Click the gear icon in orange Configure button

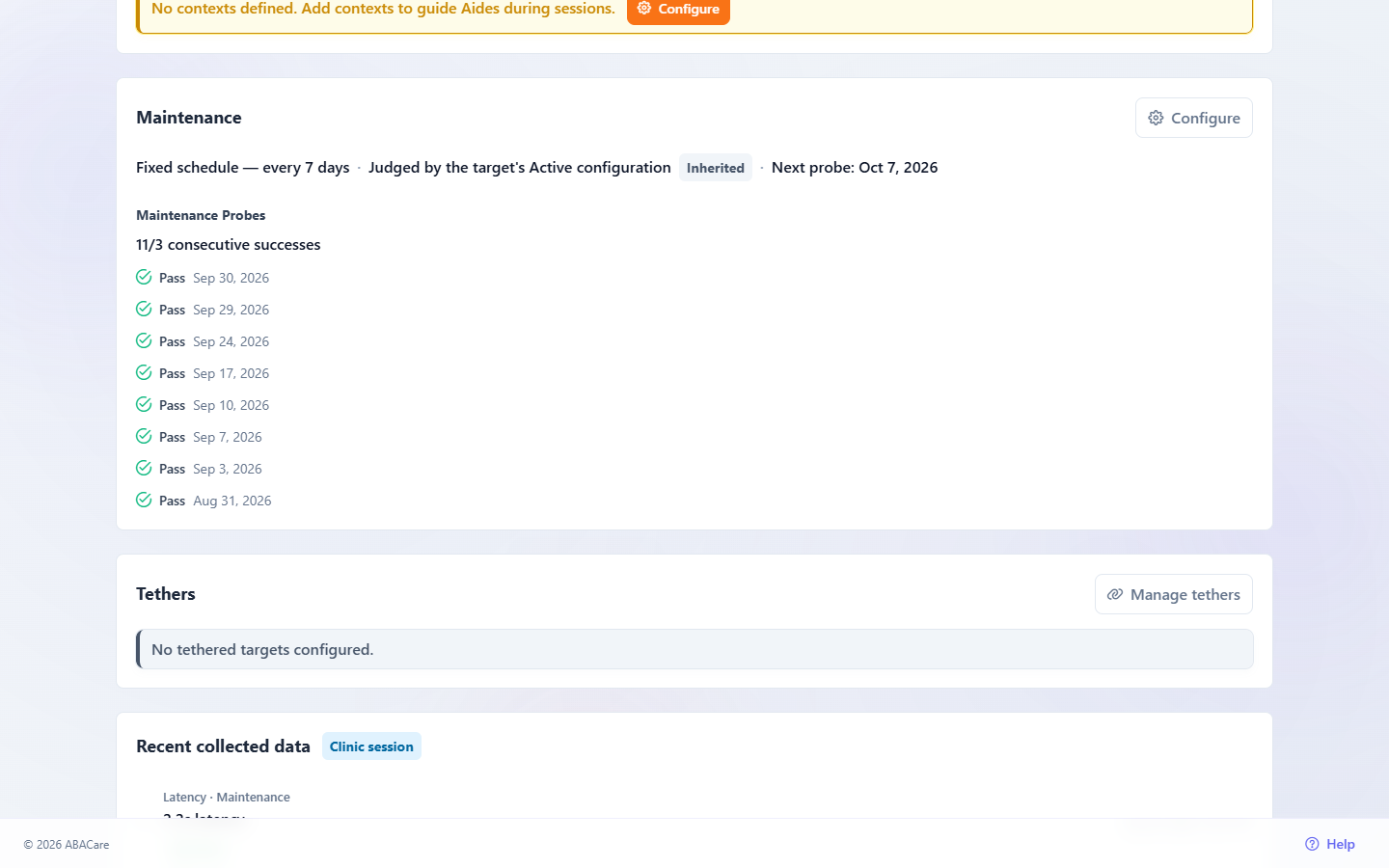tap(644, 9)
